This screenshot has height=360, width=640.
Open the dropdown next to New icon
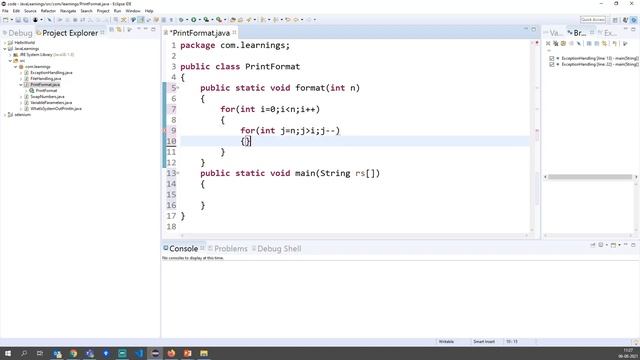coord(11,20)
